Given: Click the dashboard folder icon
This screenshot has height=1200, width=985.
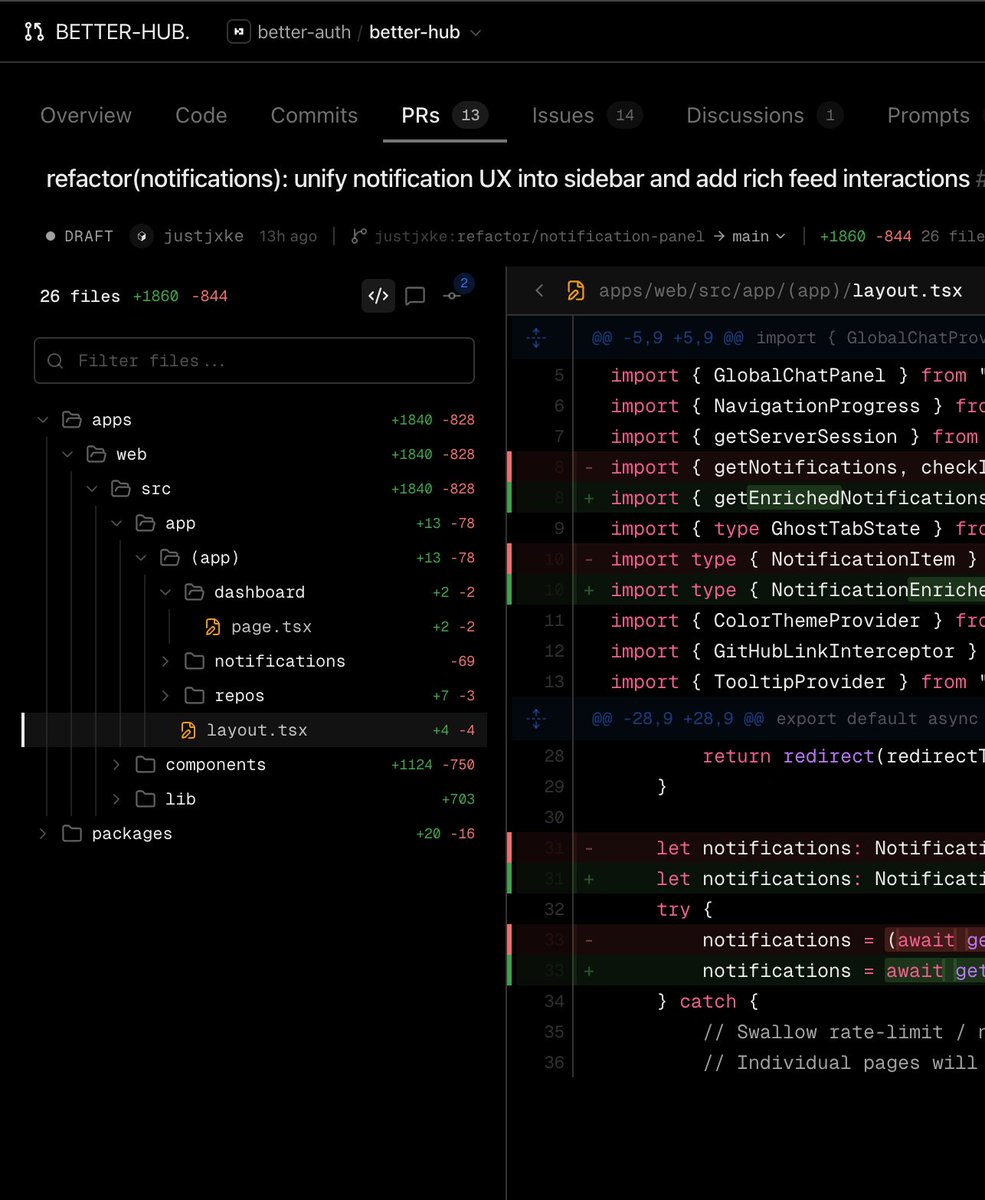Looking at the screenshot, I should pyautogui.click(x=194, y=592).
